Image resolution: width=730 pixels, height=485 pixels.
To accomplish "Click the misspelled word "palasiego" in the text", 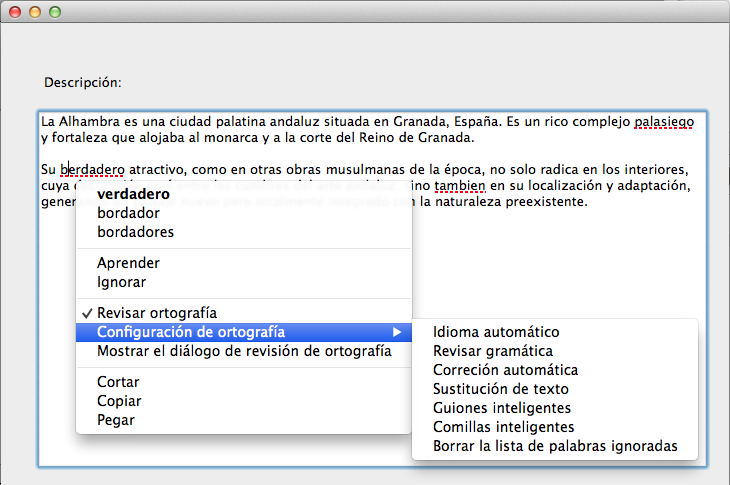I will (x=663, y=121).
